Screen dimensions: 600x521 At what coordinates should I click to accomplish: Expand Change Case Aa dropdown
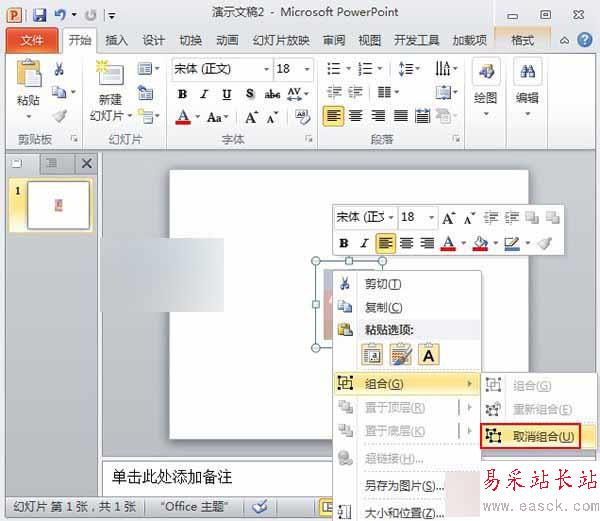point(218,117)
